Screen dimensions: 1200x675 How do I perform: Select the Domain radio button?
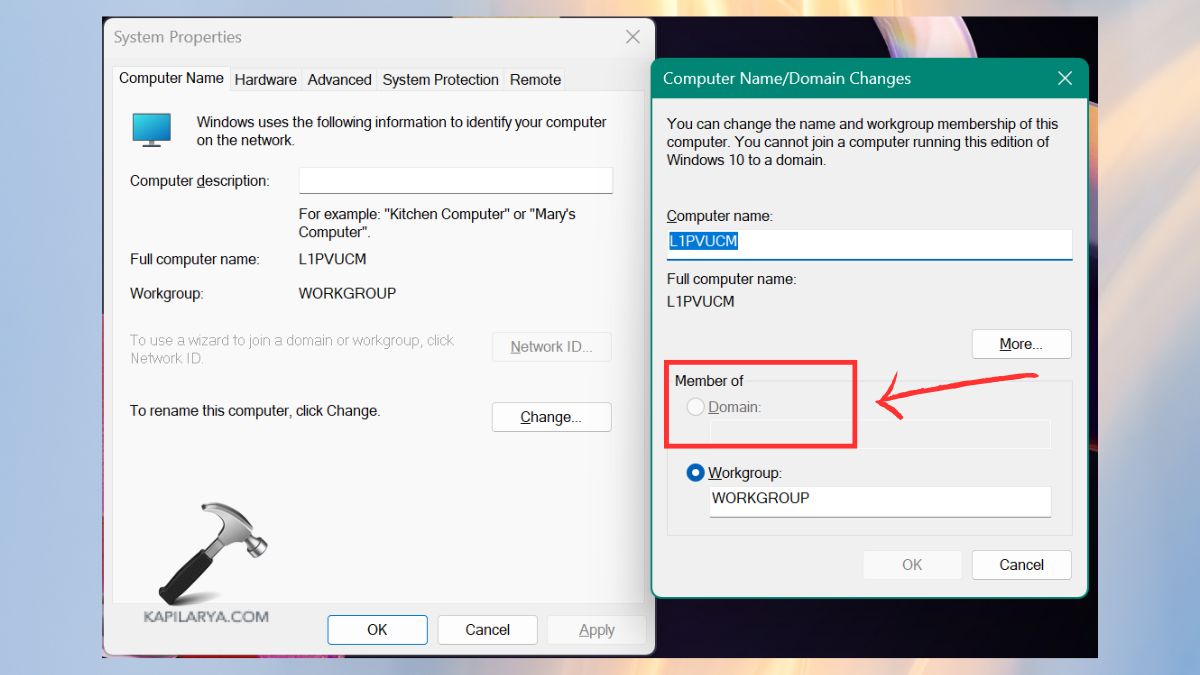696,407
